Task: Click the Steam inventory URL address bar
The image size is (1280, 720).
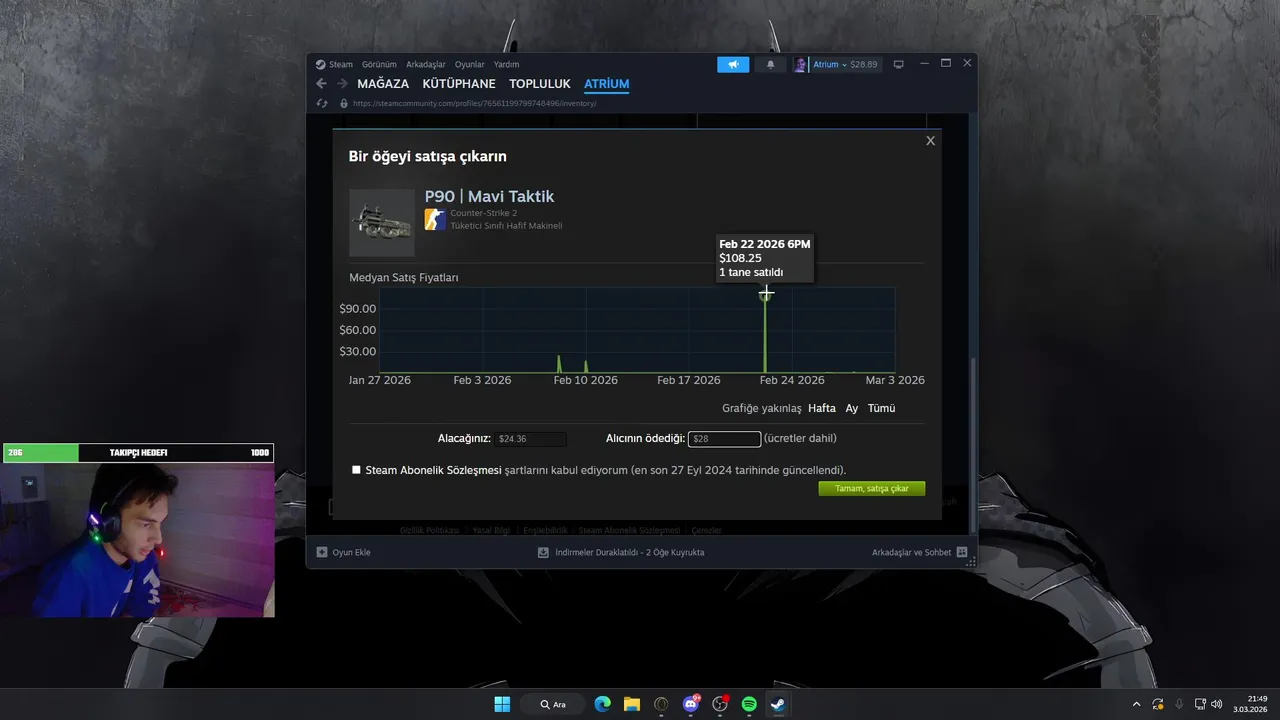Action: pyautogui.click(x=474, y=103)
